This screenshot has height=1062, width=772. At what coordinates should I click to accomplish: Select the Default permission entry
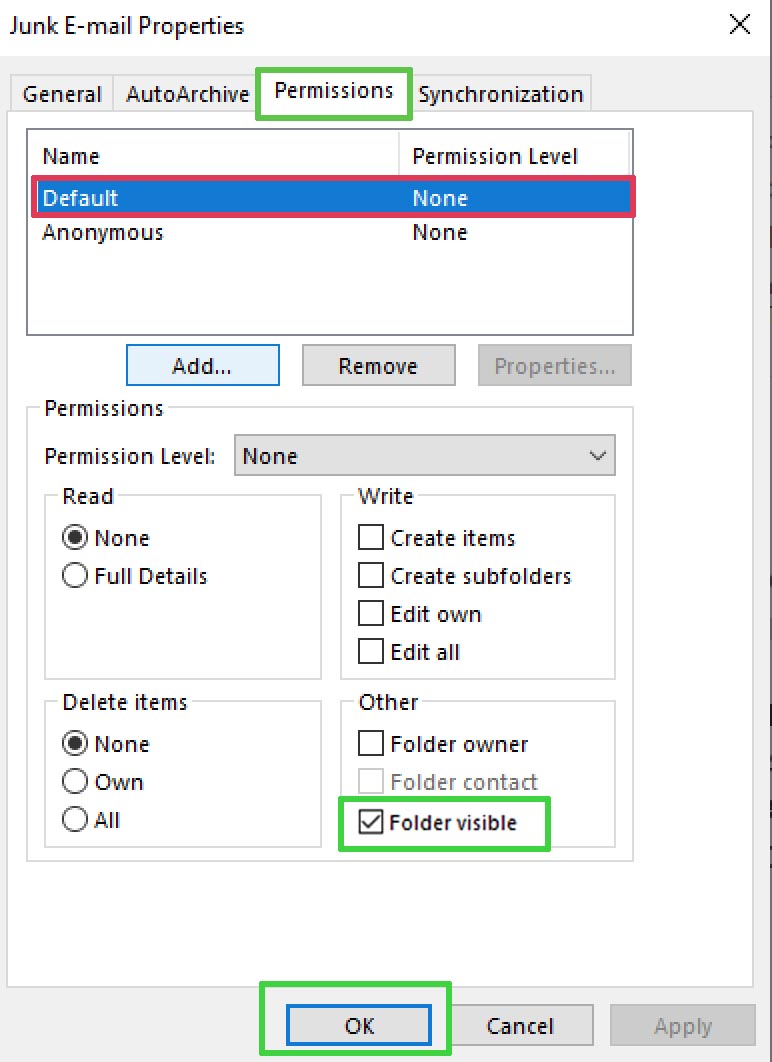click(81, 198)
